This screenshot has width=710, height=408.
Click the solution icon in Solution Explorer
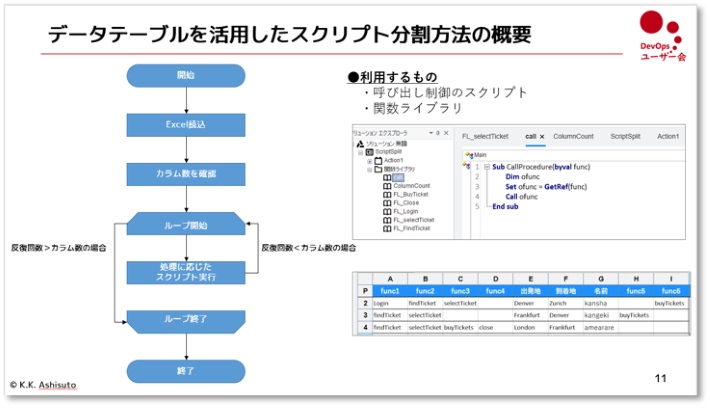[360, 144]
